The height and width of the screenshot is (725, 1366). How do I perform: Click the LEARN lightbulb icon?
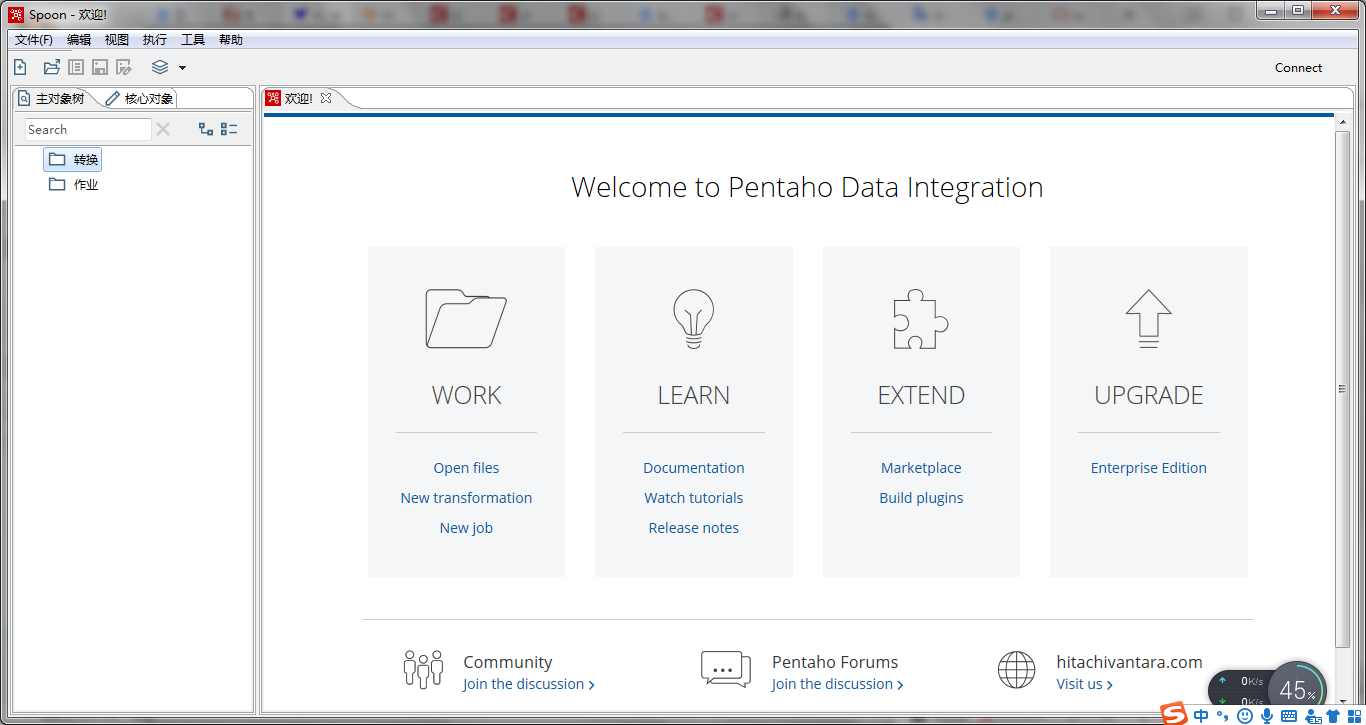click(693, 319)
